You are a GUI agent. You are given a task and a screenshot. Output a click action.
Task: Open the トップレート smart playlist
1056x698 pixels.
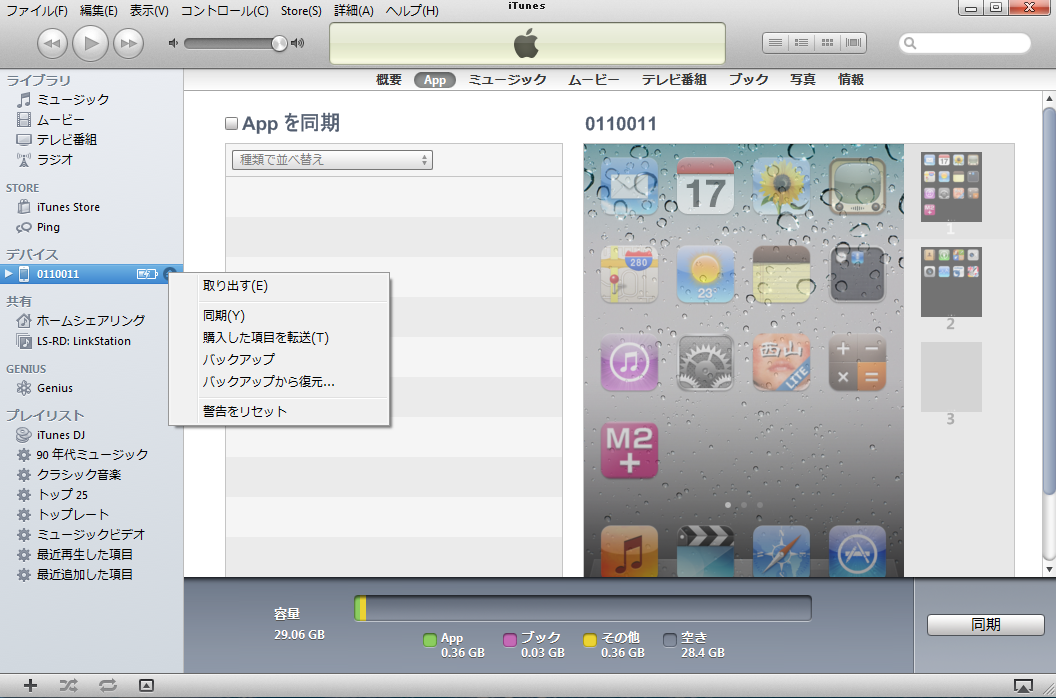click(63, 515)
